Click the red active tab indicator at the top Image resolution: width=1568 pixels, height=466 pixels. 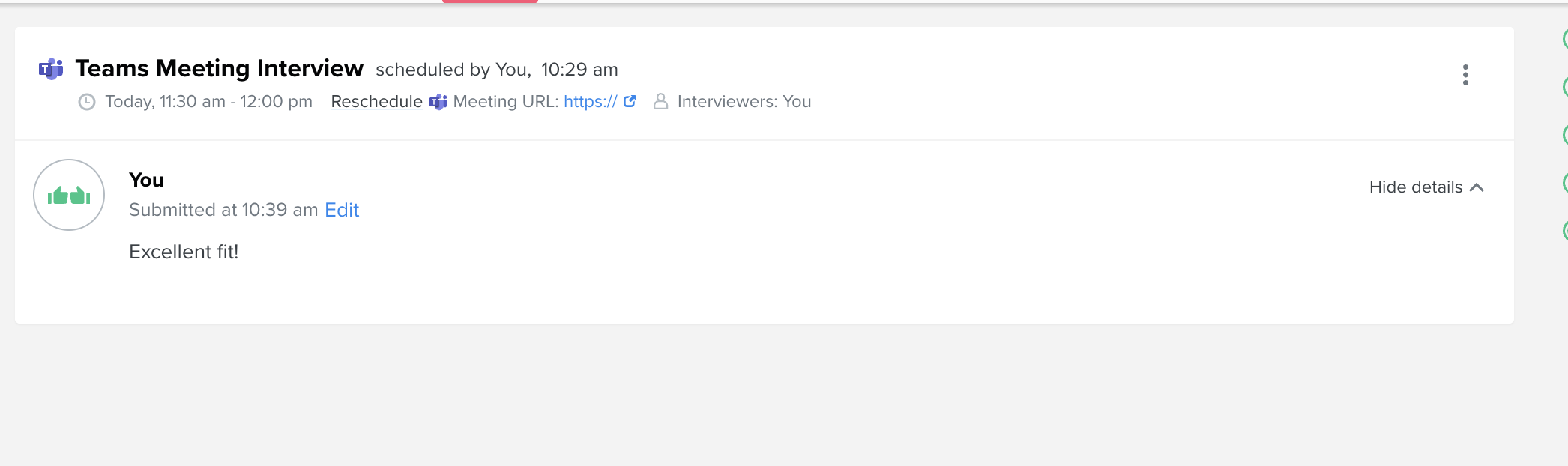point(490,1)
